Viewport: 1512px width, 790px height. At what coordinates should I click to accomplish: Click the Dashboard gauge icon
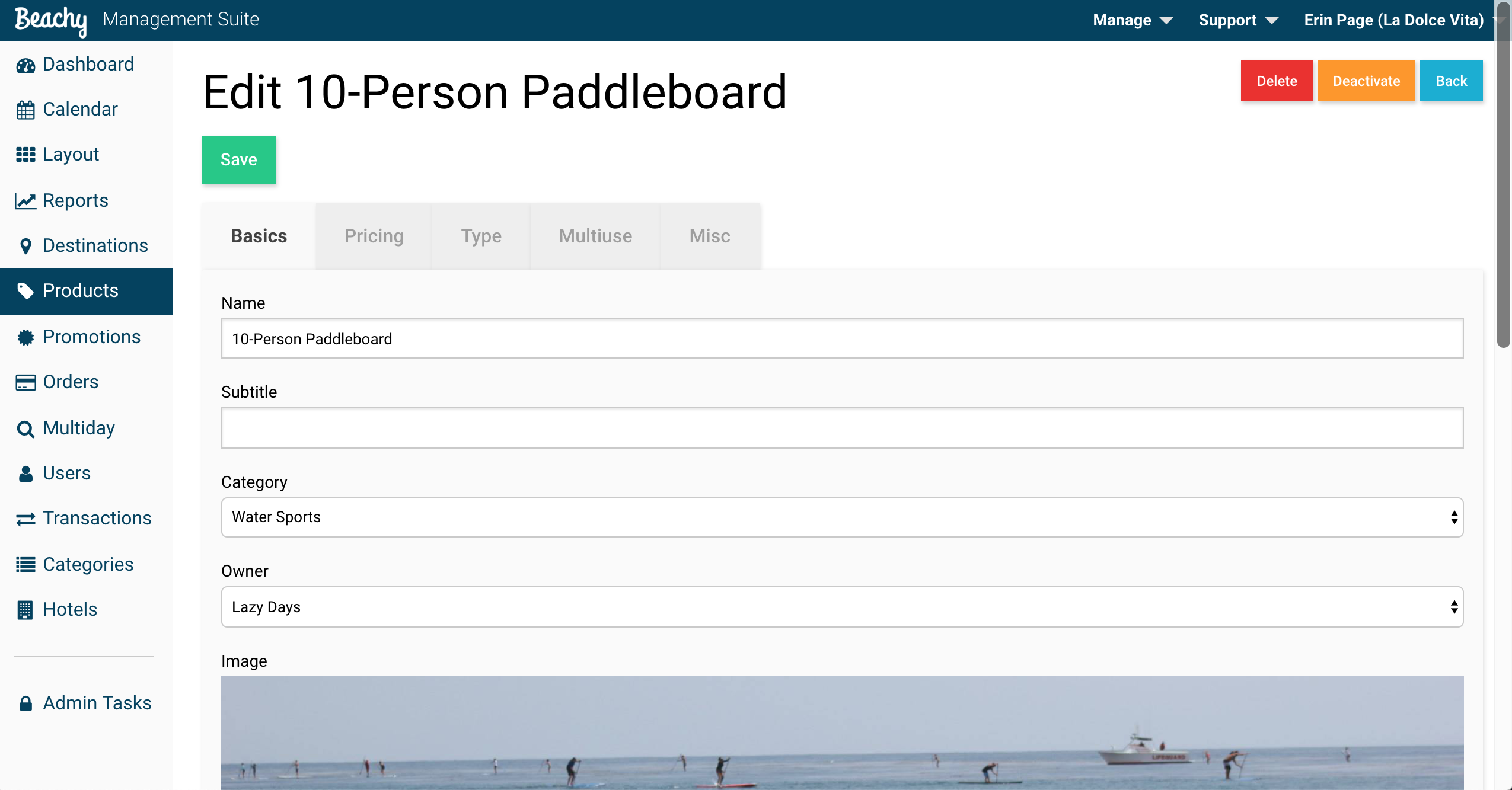click(25, 65)
